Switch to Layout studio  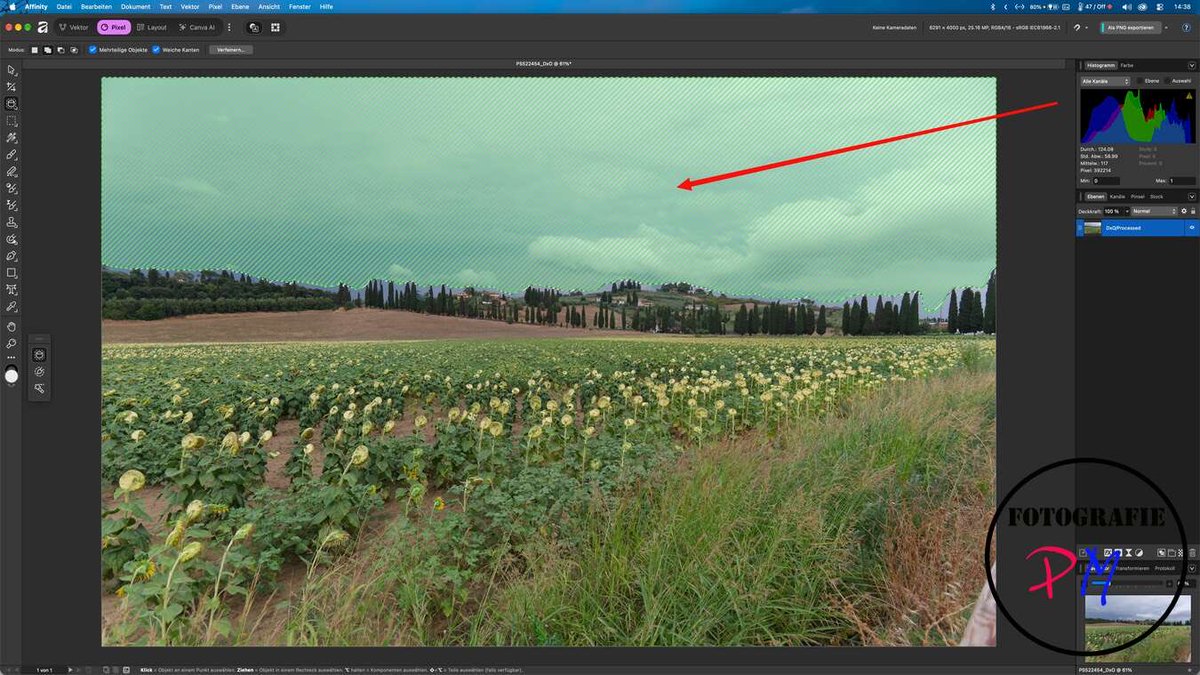tap(152, 27)
